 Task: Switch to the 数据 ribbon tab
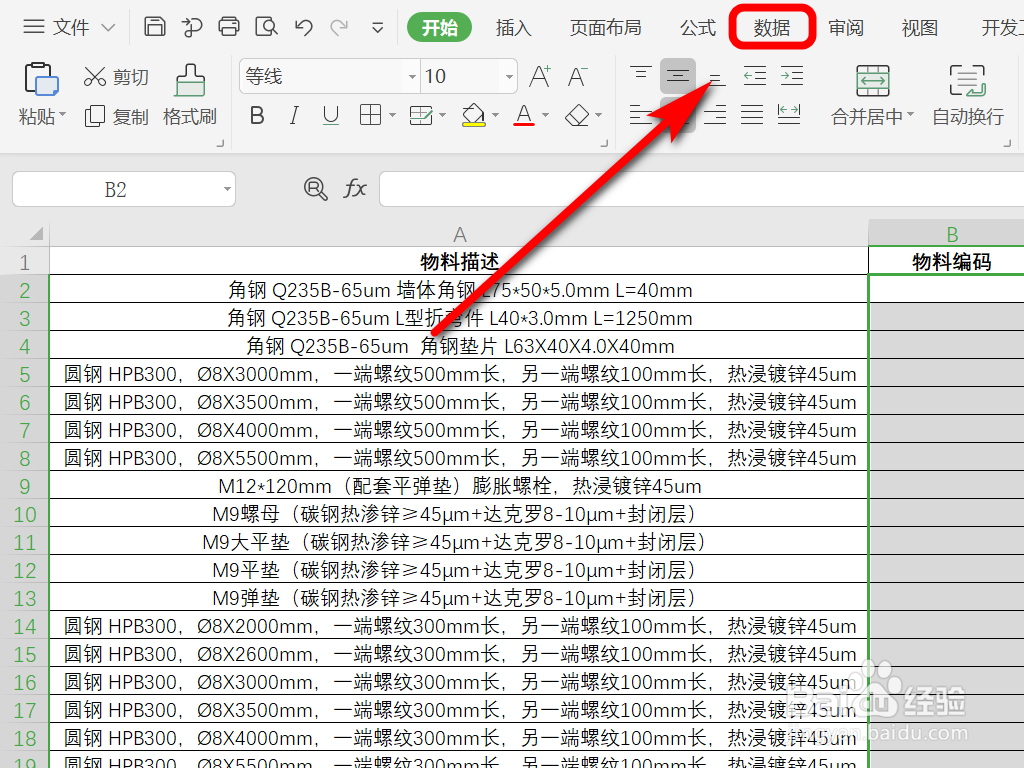(772, 27)
